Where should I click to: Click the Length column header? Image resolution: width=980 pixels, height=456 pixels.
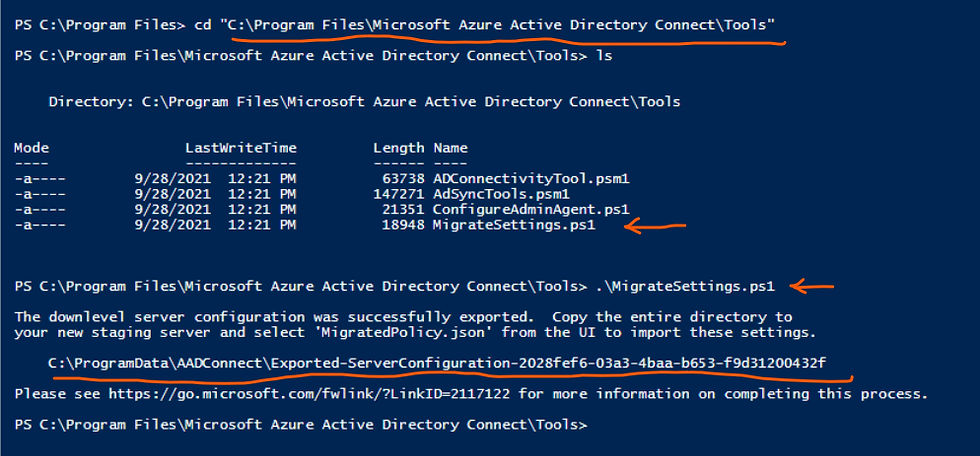point(399,148)
